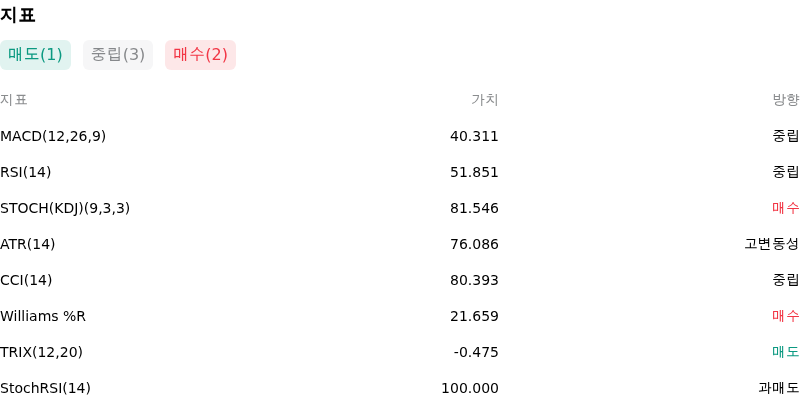Click the 고변동성 label for ATR
The width and height of the screenshot is (800, 398).
tap(772, 244)
